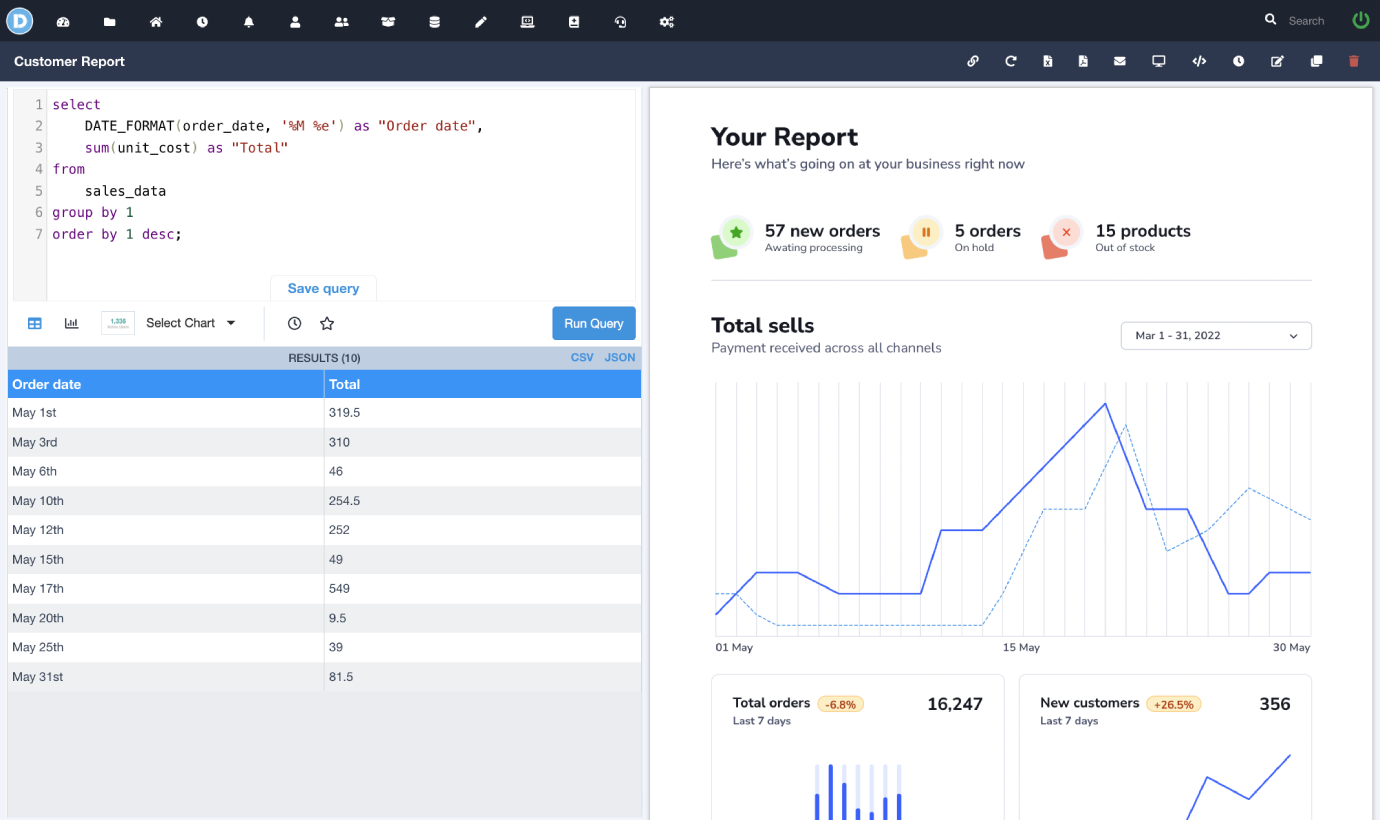Image resolution: width=1380 pixels, height=820 pixels.
Task: Select the May 6th row
Action: point(324,472)
